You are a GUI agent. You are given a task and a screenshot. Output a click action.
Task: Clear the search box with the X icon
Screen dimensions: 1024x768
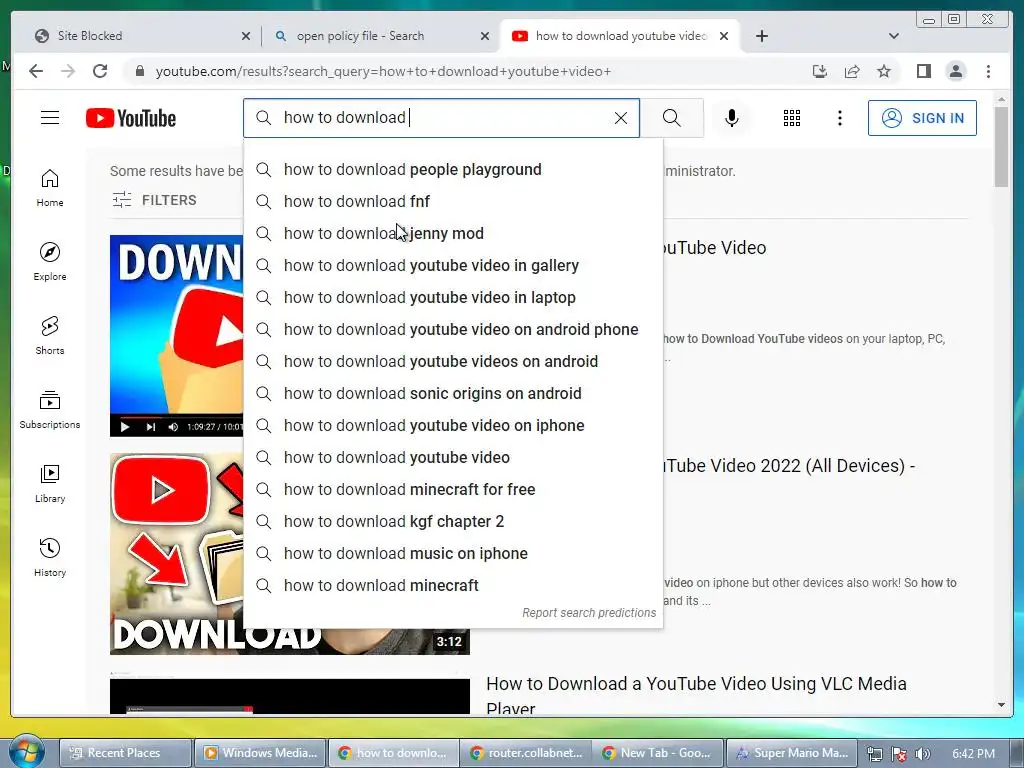click(x=620, y=118)
